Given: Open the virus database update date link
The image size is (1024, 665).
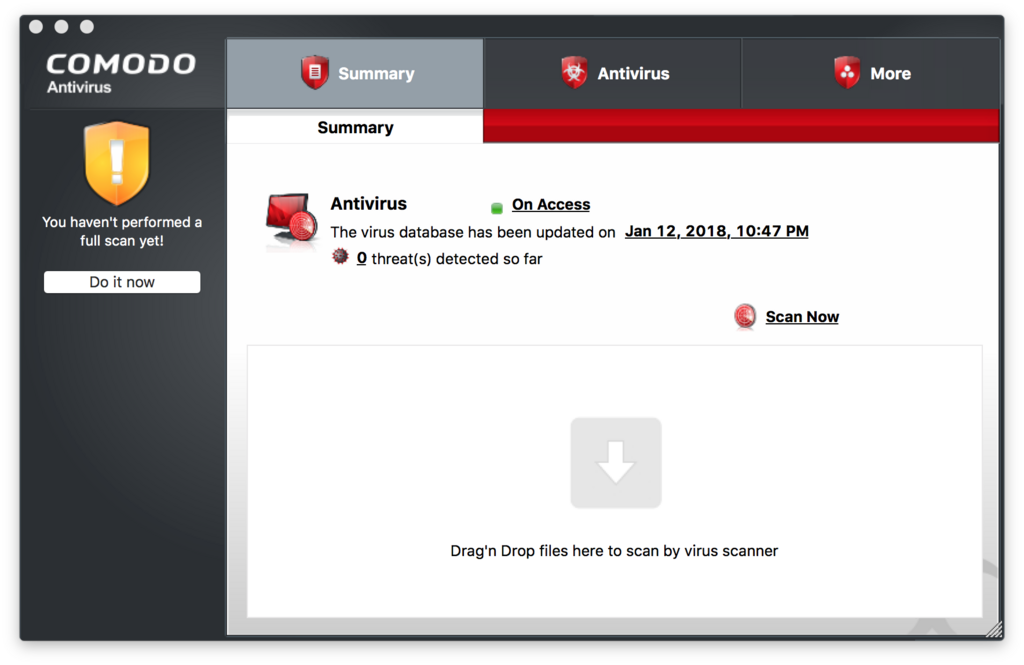Looking at the screenshot, I should tap(716, 231).
